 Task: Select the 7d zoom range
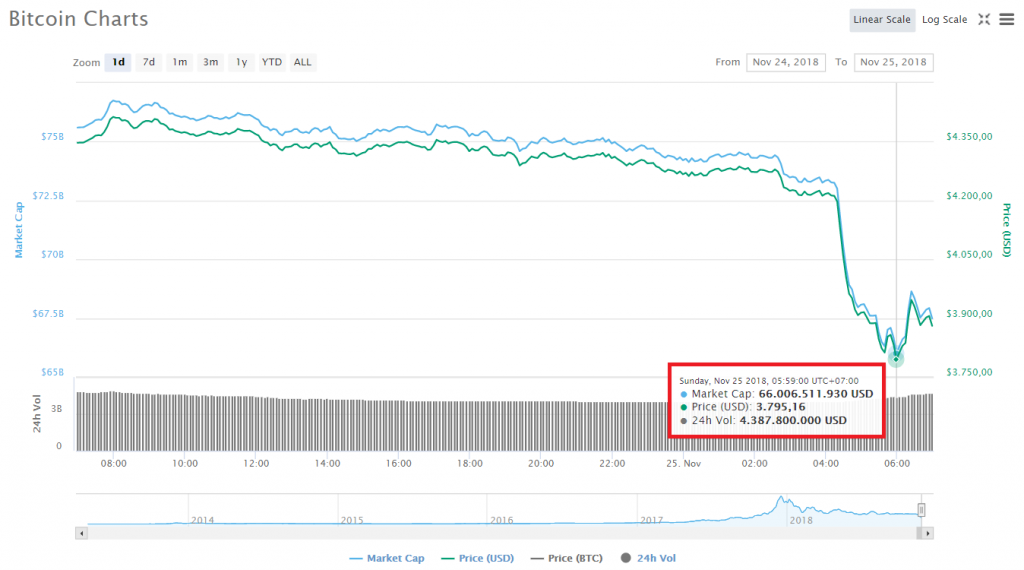tap(149, 62)
